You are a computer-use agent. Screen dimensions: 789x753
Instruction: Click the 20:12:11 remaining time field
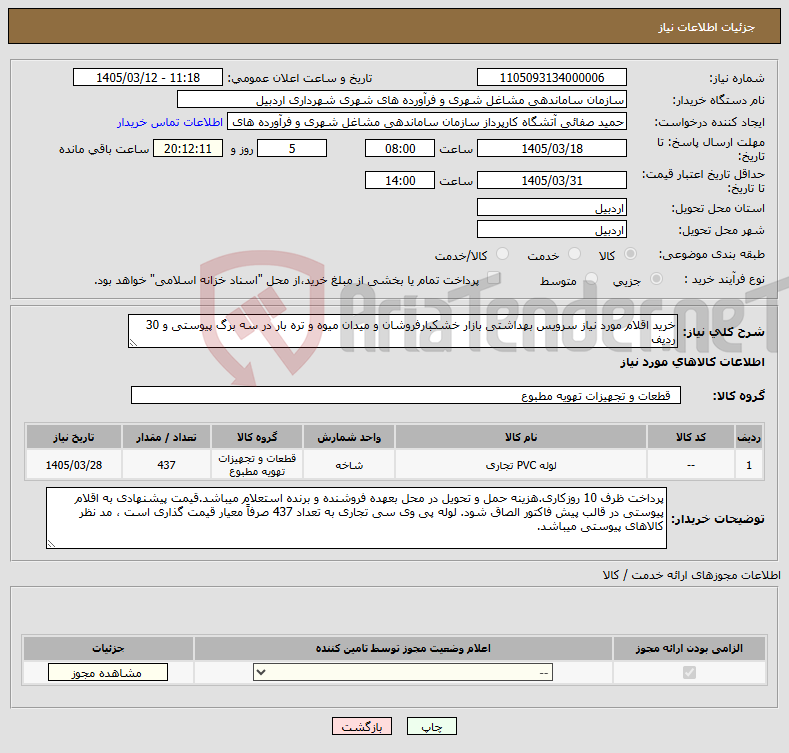(x=188, y=148)
